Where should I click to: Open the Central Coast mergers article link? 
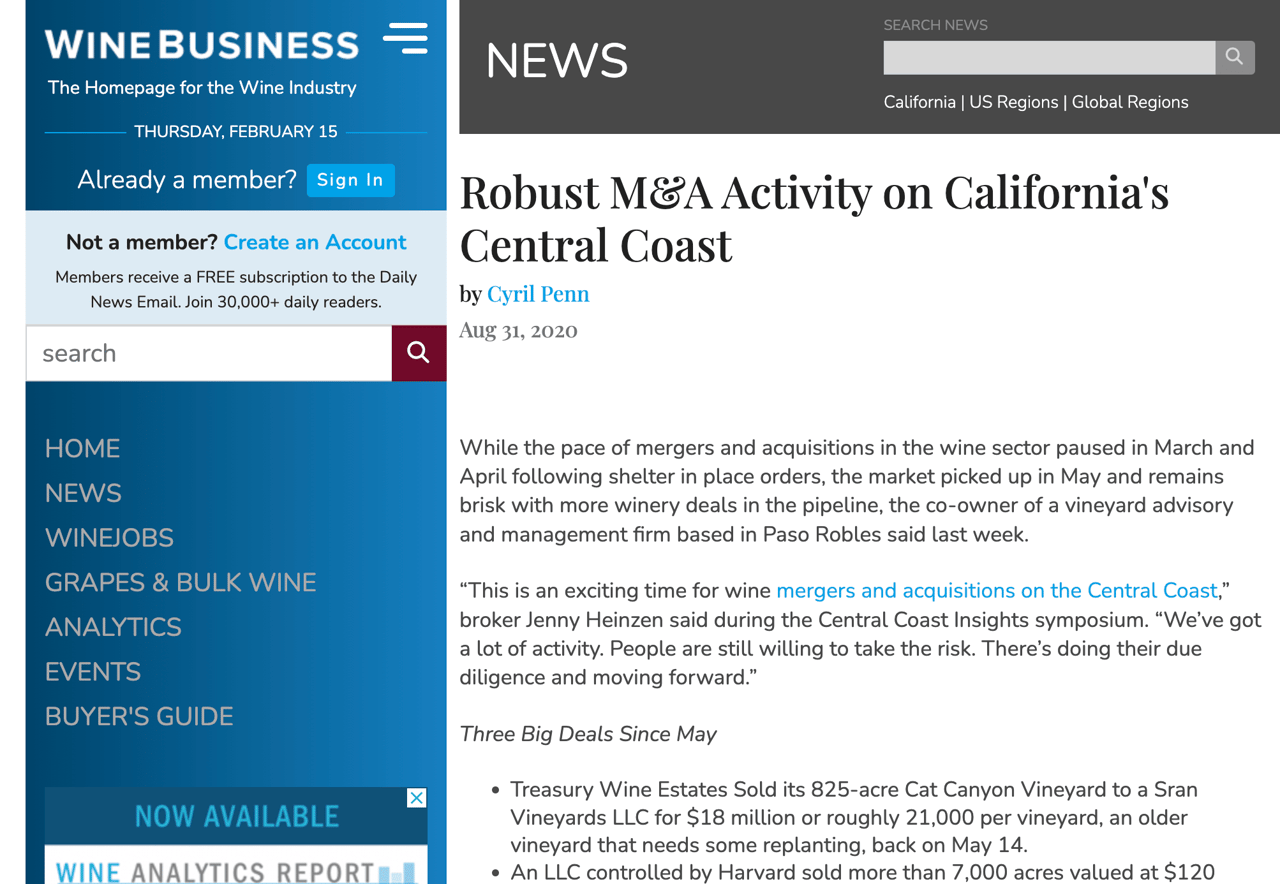[x=996, y=591]
